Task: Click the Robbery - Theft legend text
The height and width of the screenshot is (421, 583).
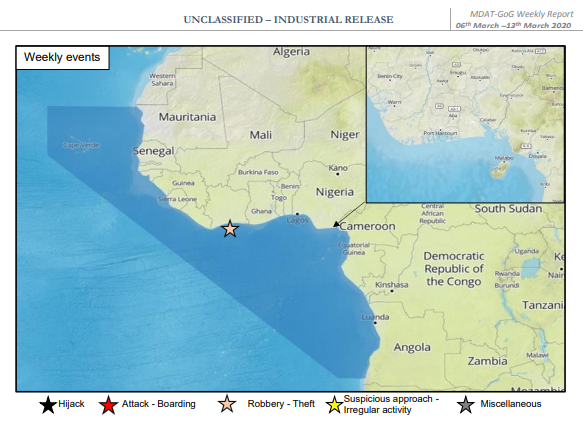Action: click(x=281, y=404)
